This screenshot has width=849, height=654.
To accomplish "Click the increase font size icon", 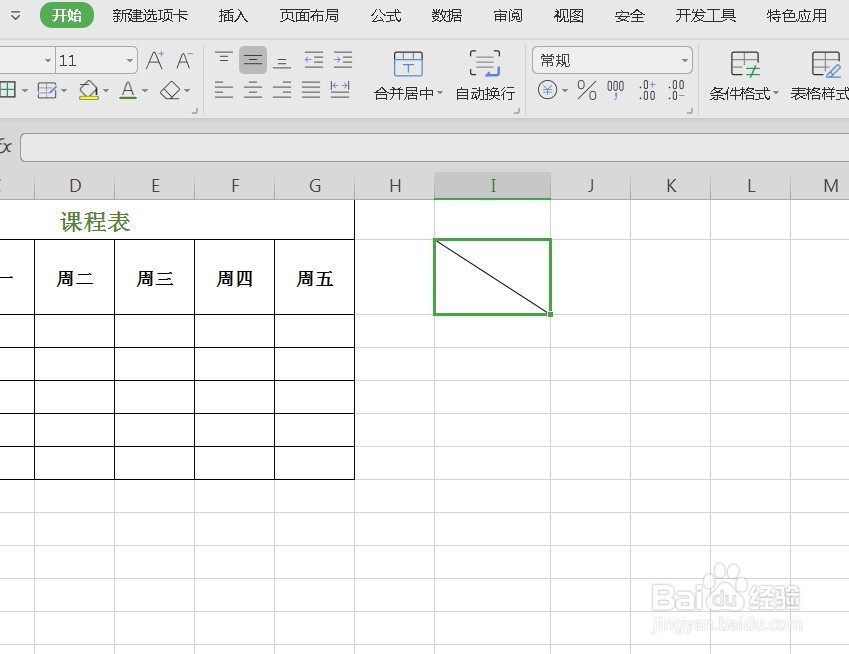I will click(153, 60).
